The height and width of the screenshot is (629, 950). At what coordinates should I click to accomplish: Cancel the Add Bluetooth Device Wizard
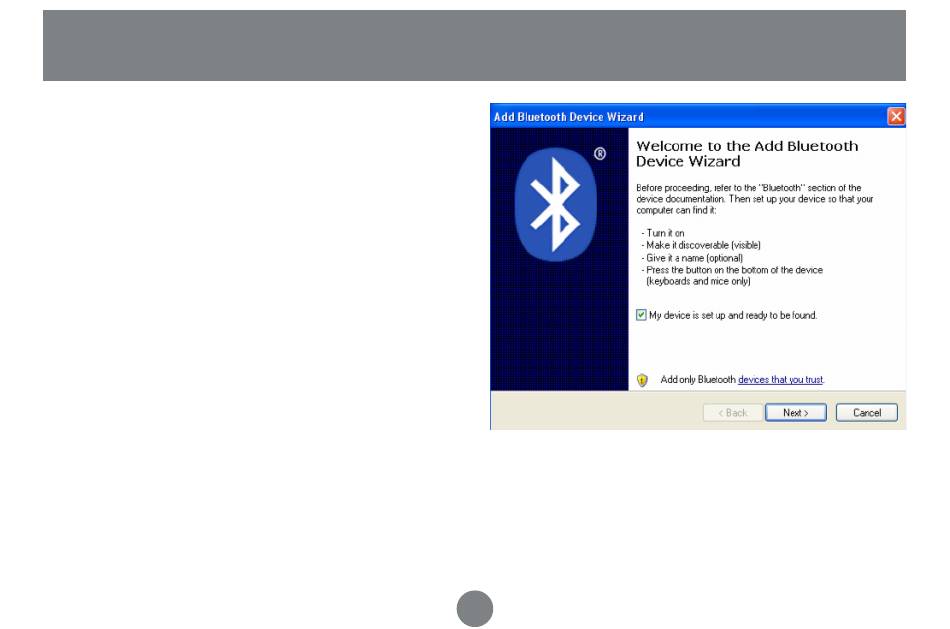[x=866, y=413]
